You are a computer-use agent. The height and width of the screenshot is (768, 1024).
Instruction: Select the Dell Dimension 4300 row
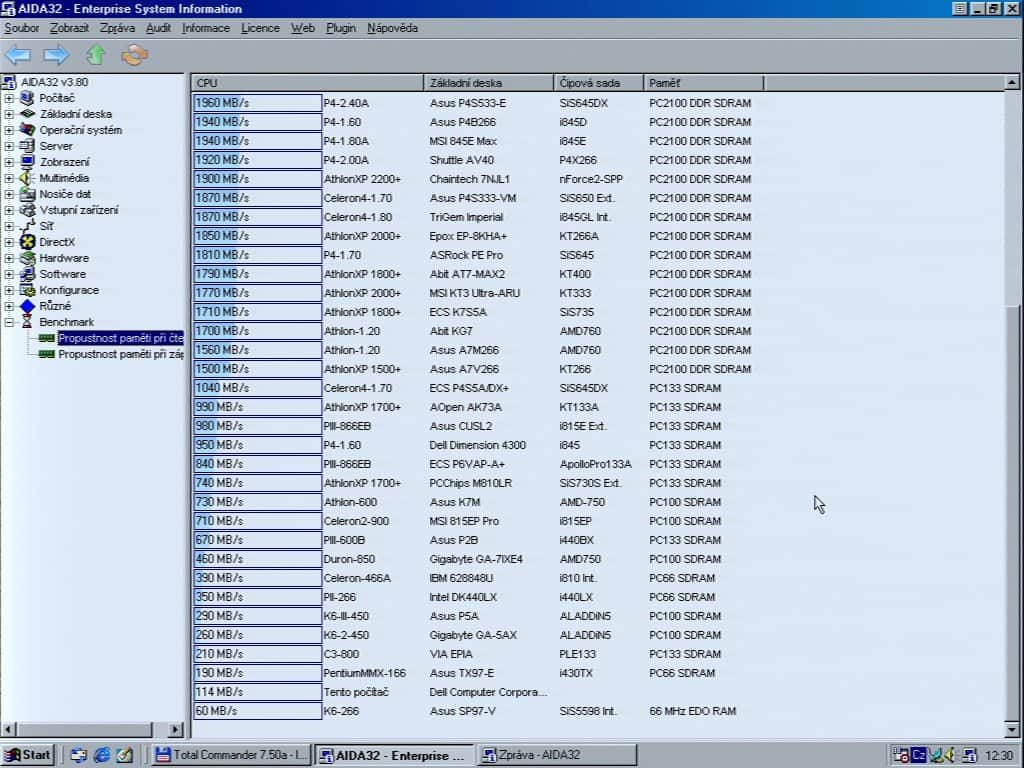(x=458, y=445)
